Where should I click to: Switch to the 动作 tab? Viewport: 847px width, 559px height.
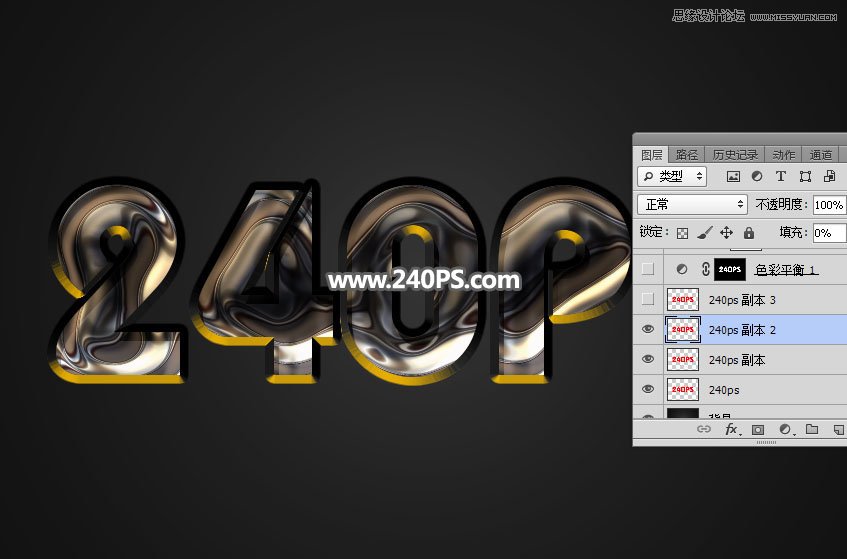pos(783,155)
